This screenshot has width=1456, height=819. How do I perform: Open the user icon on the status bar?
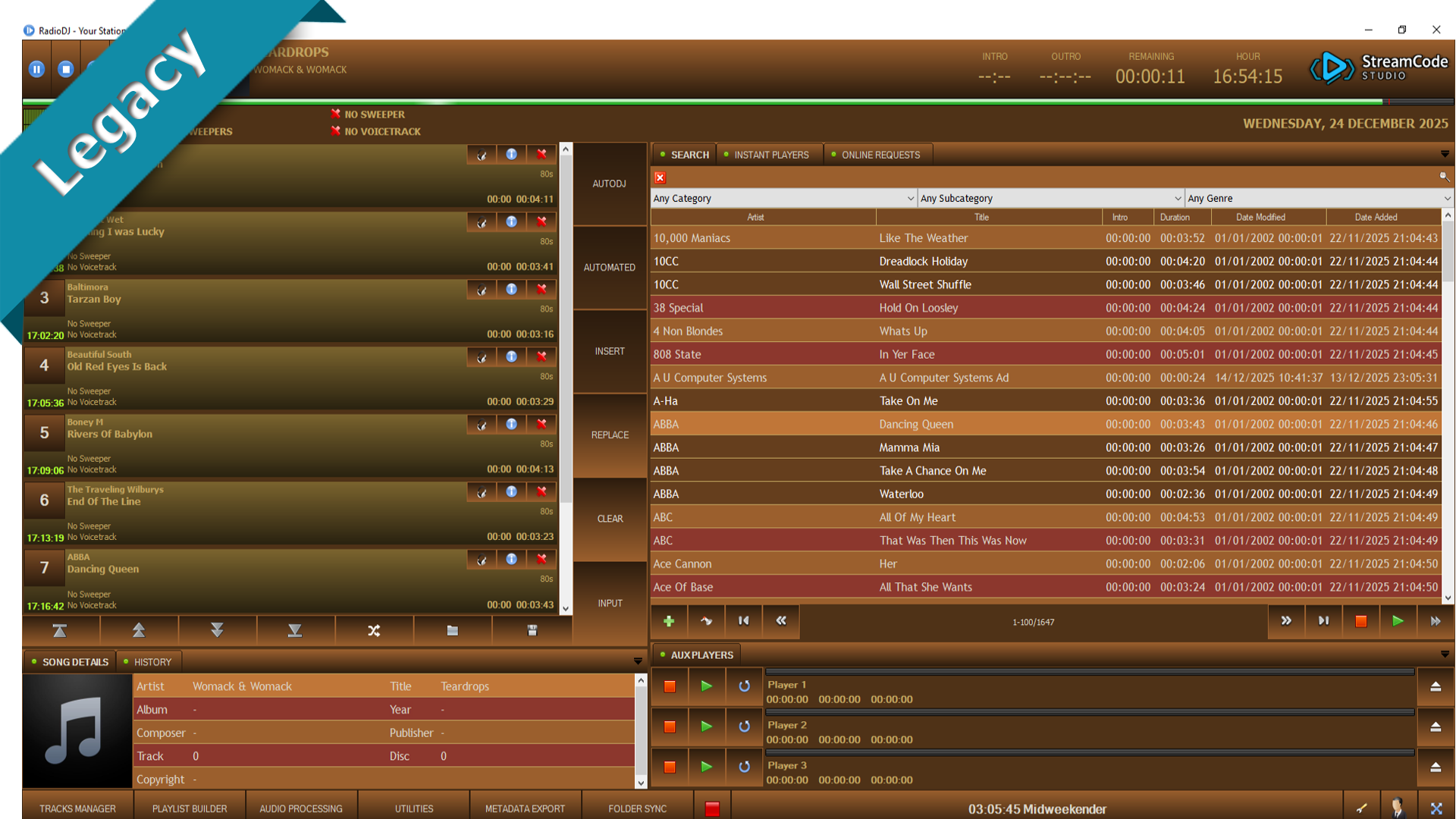tap(1398, 808)
